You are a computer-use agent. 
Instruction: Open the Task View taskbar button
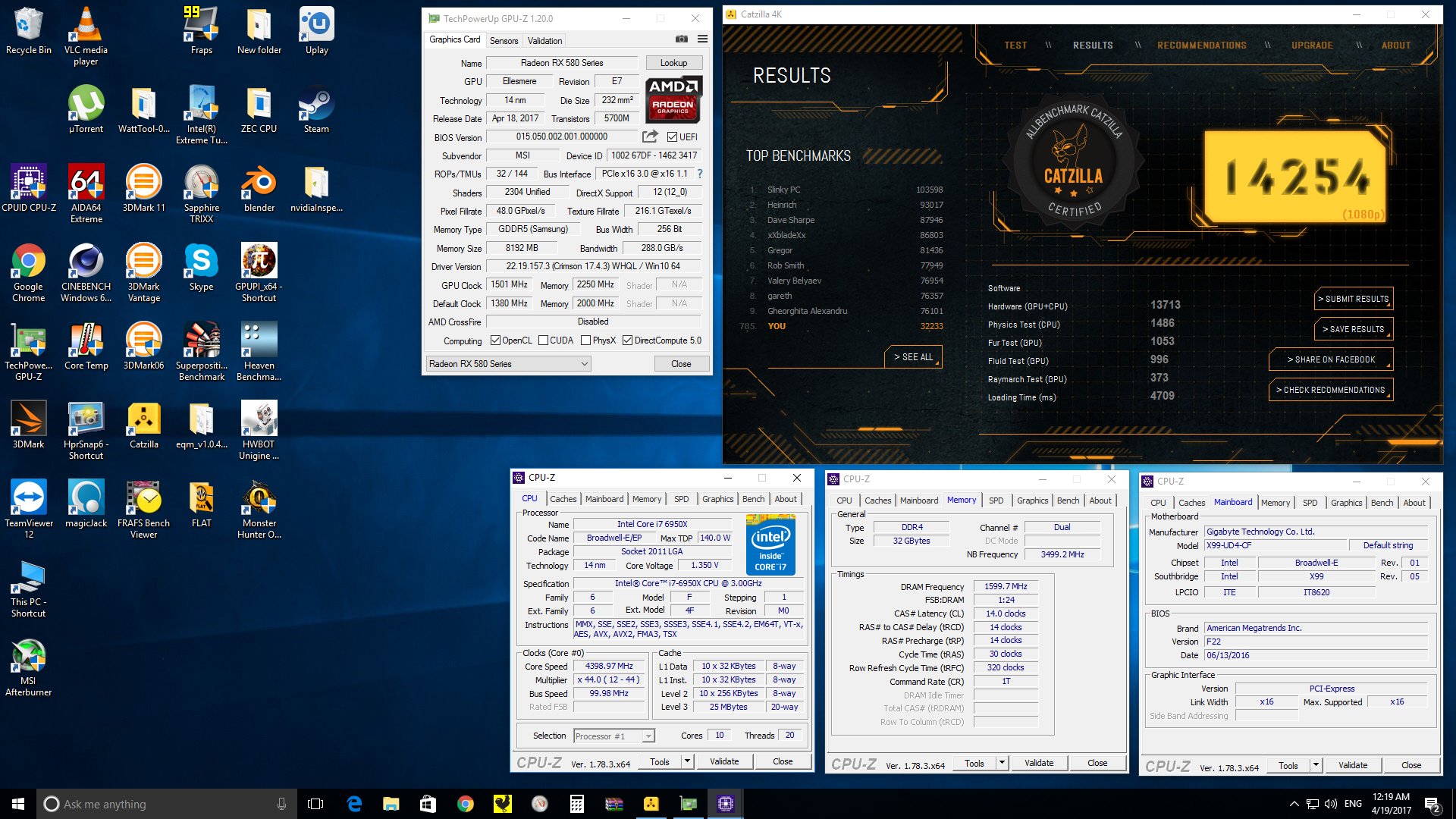click(315, 804)
